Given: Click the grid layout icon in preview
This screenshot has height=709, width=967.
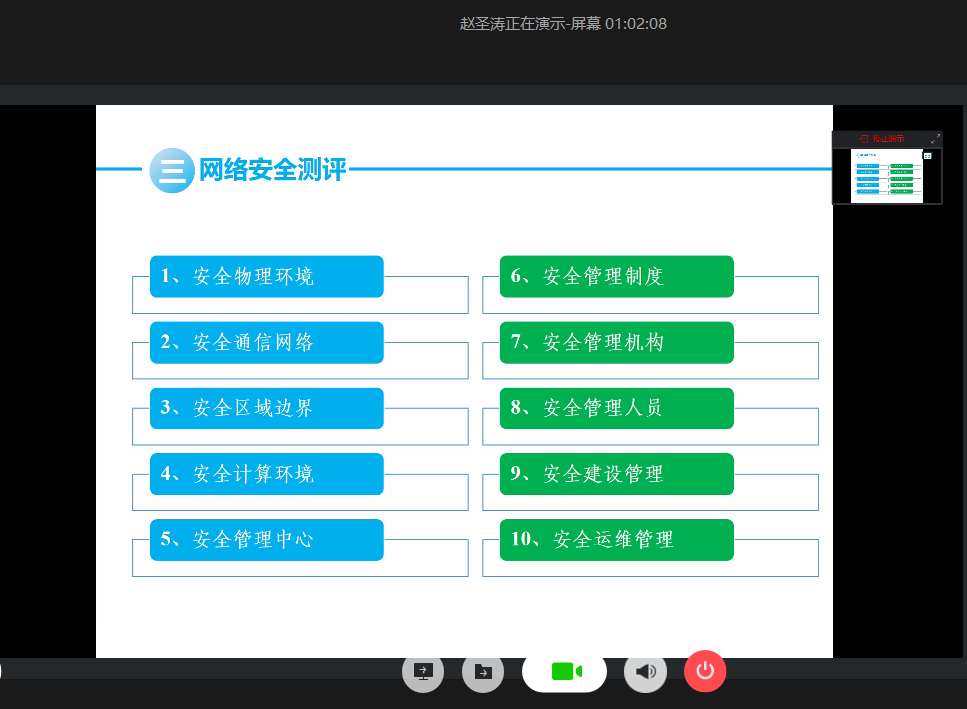Looking at the screenshot, I should 927,156.
